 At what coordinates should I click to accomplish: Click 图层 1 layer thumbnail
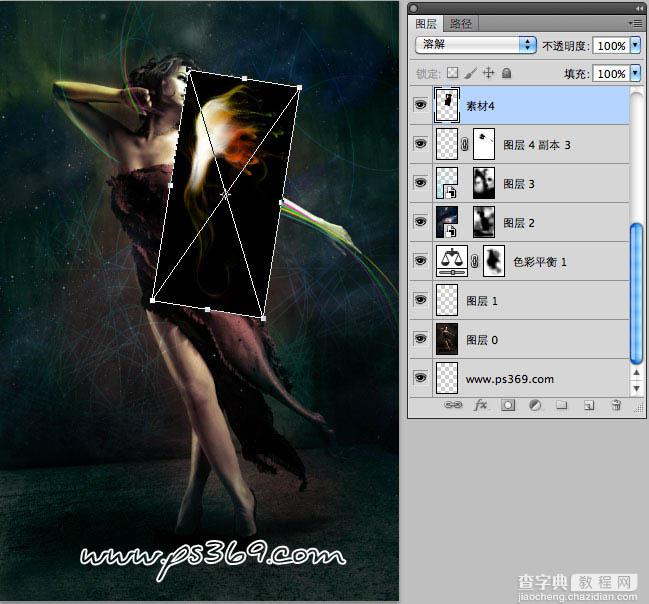(447, 300)
